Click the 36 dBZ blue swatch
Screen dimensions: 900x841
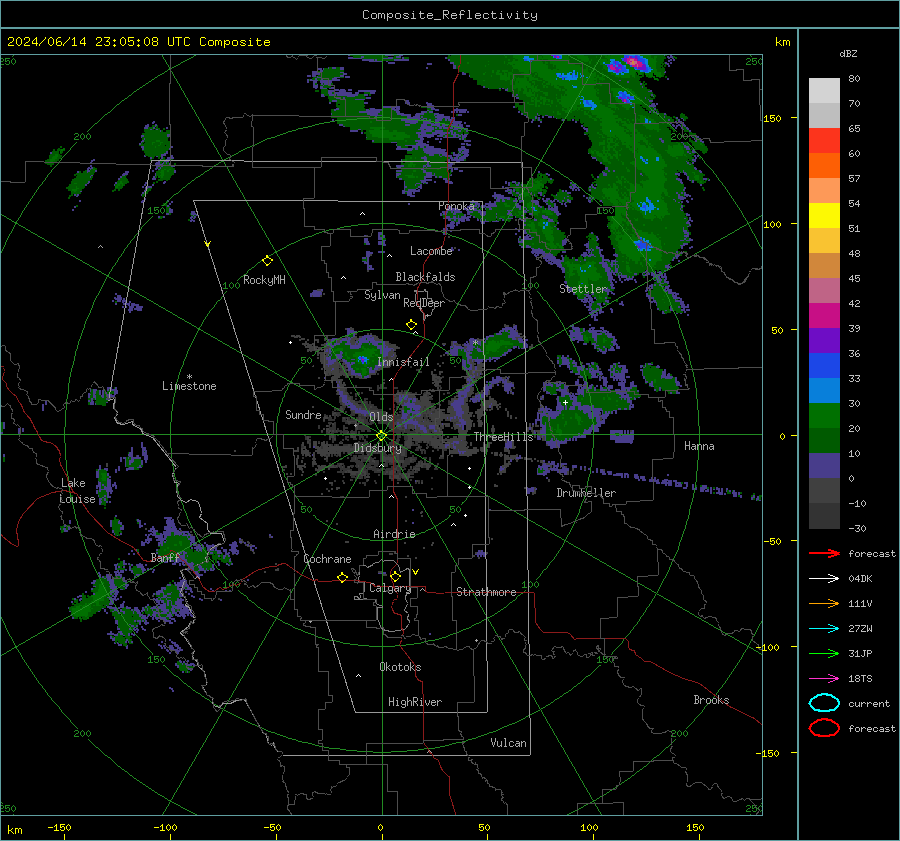824,366
